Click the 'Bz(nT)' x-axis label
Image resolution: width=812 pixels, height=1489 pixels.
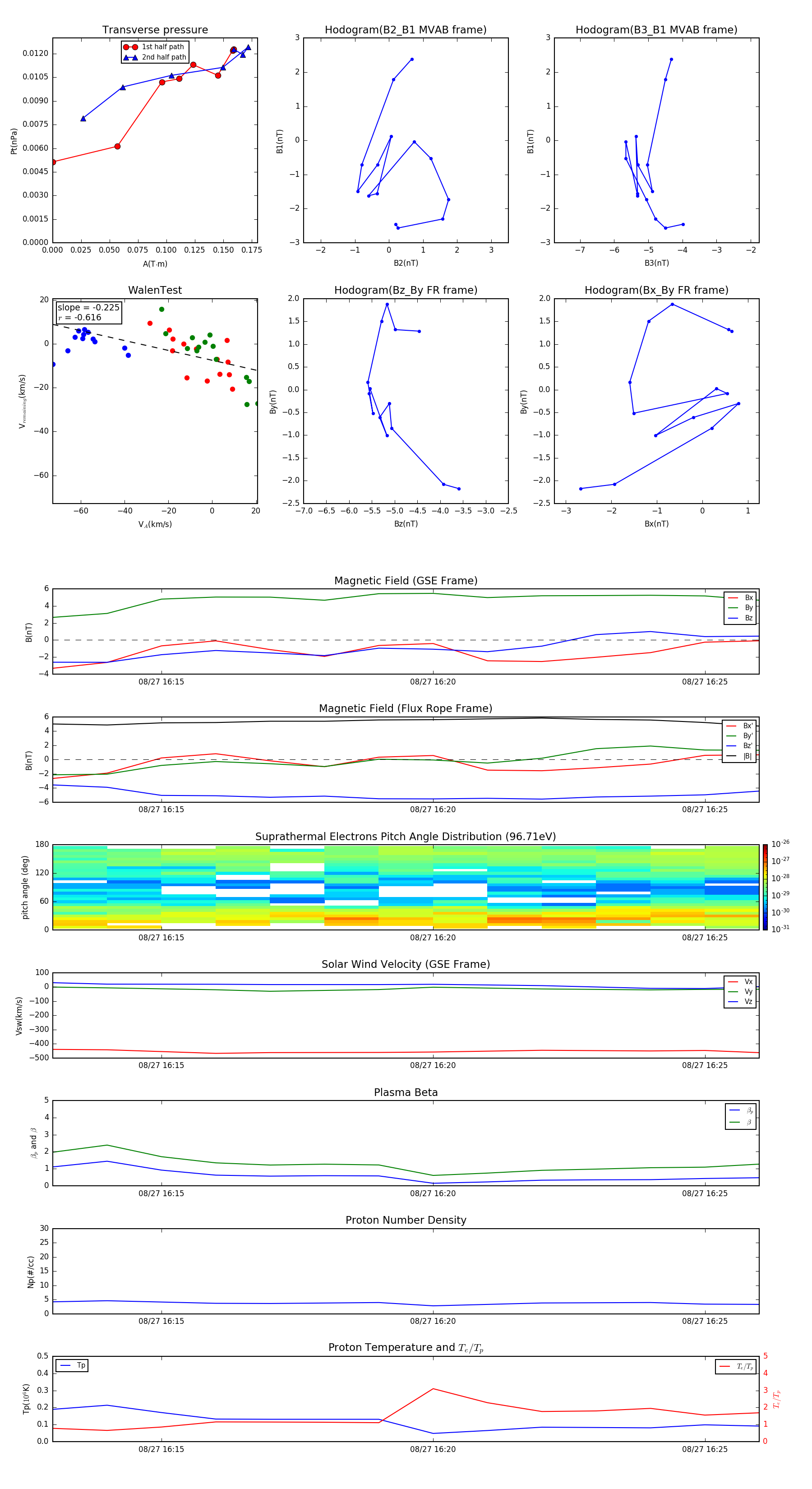point(406,524)
